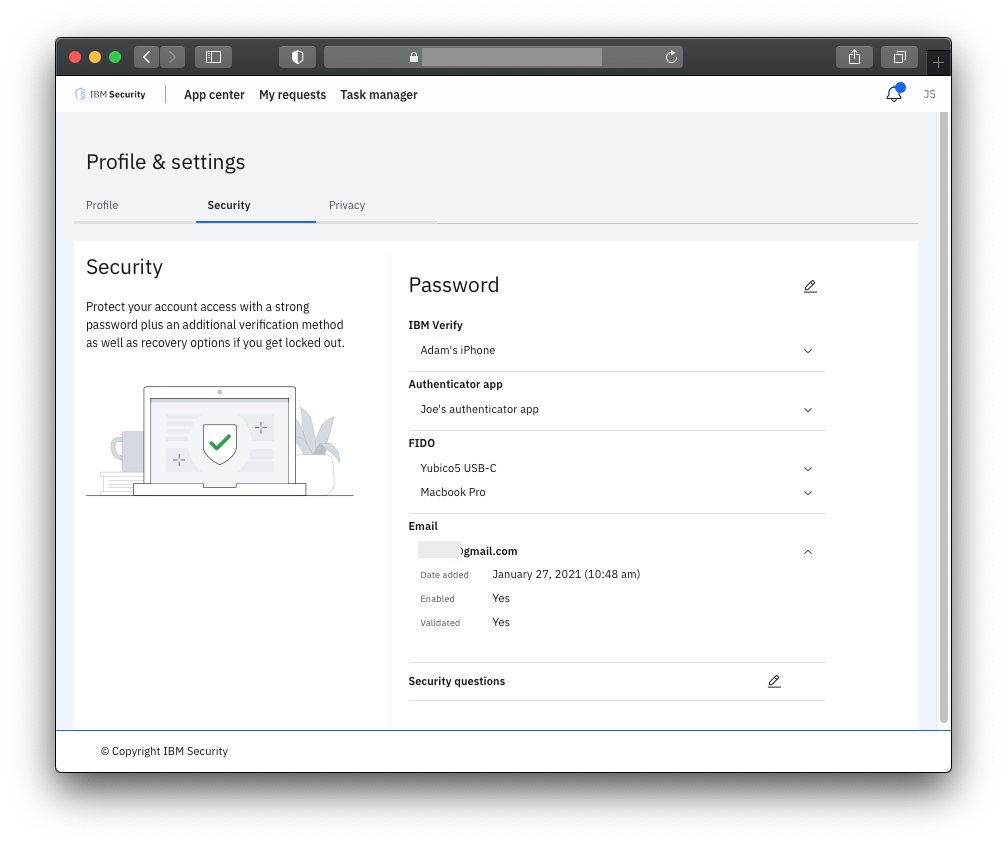The width and height of the screenshot is (1007, 846).
Task: Click the 'Password' heading
Action: point(453,285)
